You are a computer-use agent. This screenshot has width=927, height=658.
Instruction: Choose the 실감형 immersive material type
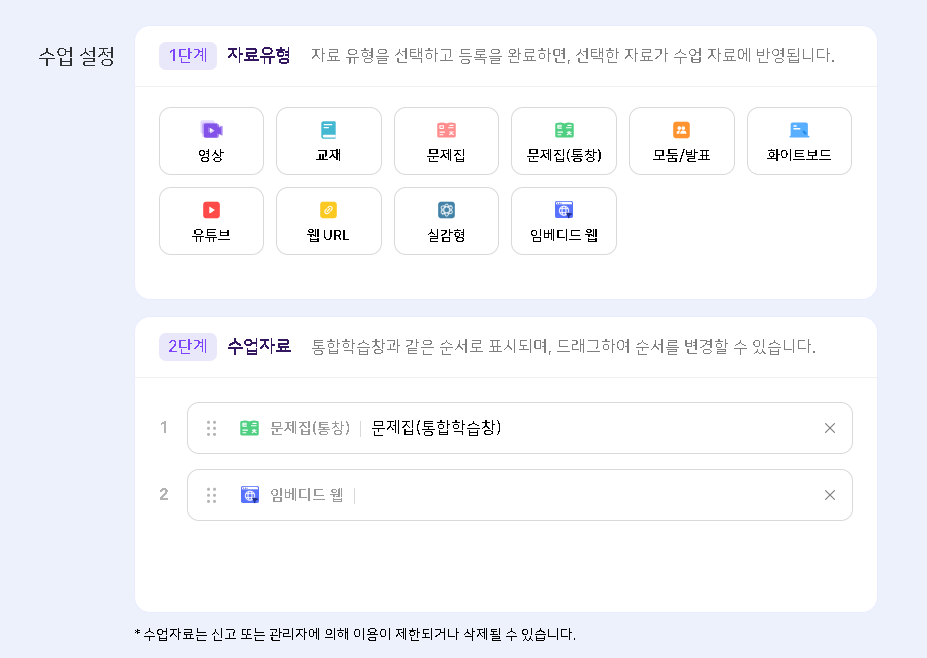tap(446, 221)
